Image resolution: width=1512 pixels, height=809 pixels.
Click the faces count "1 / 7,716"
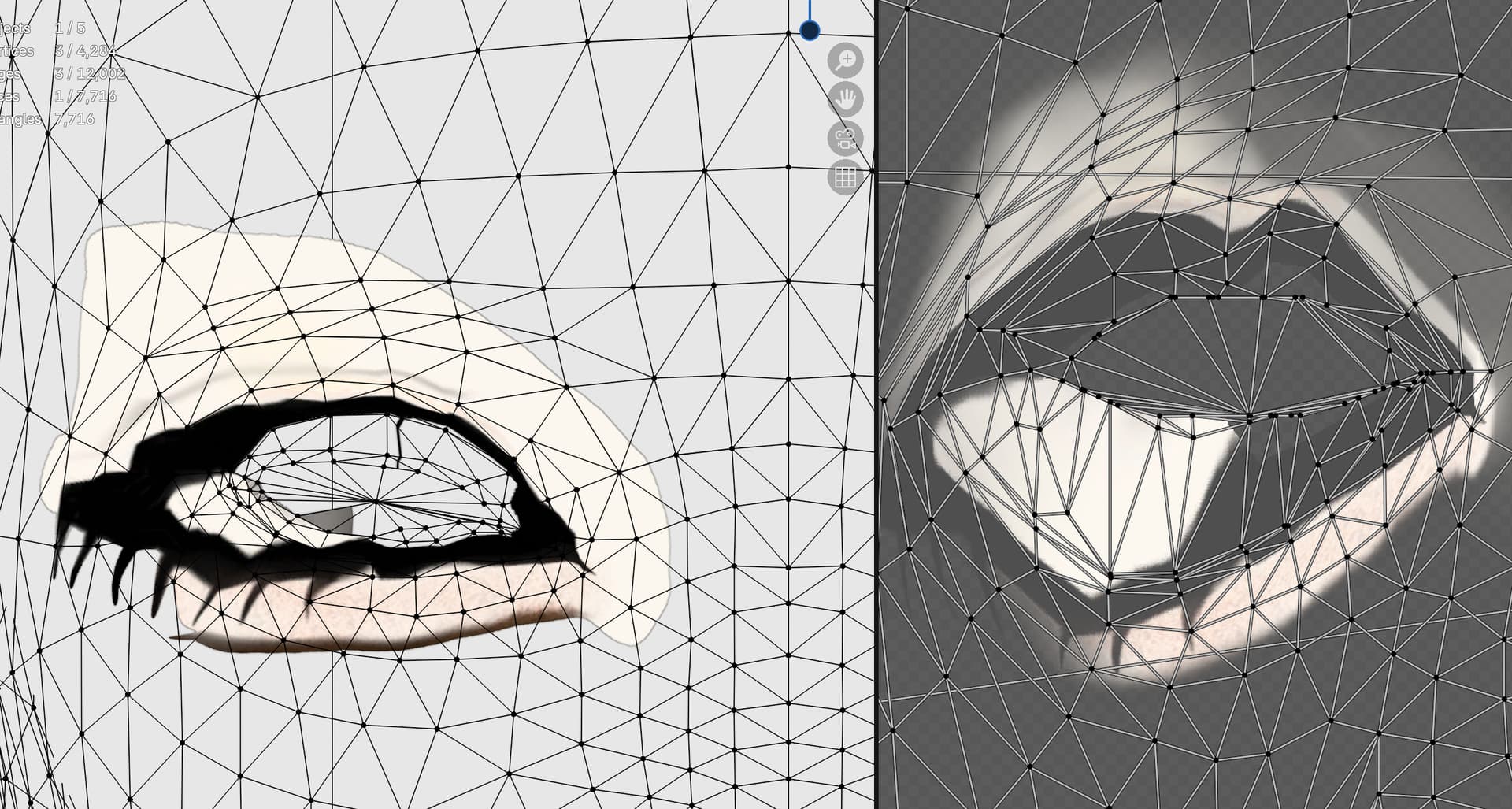coord(86,96)
